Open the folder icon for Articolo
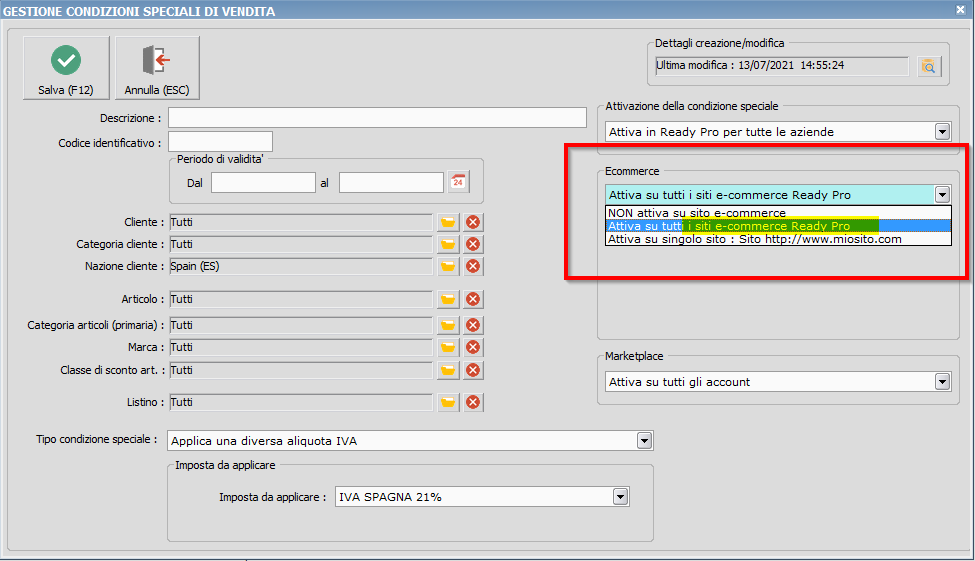975x561 pixels. point(448,299)
